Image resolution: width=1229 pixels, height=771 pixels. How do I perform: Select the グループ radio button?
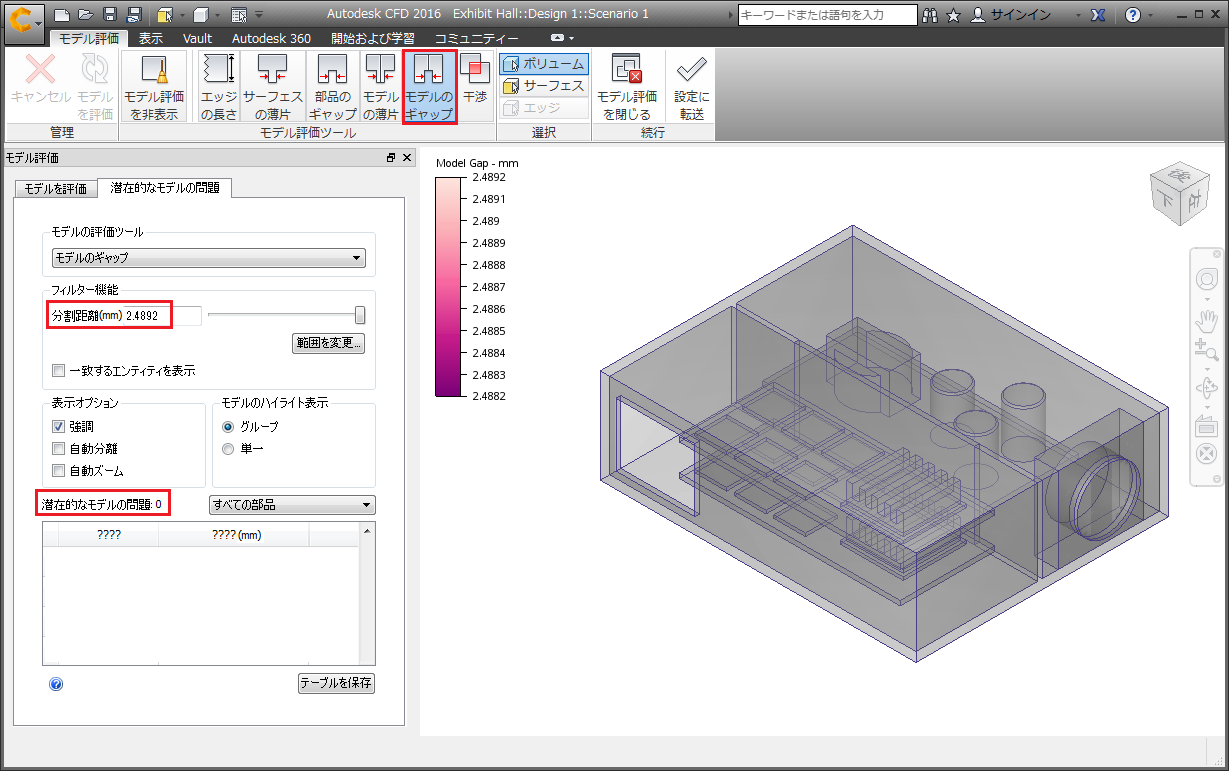point(228,427)
